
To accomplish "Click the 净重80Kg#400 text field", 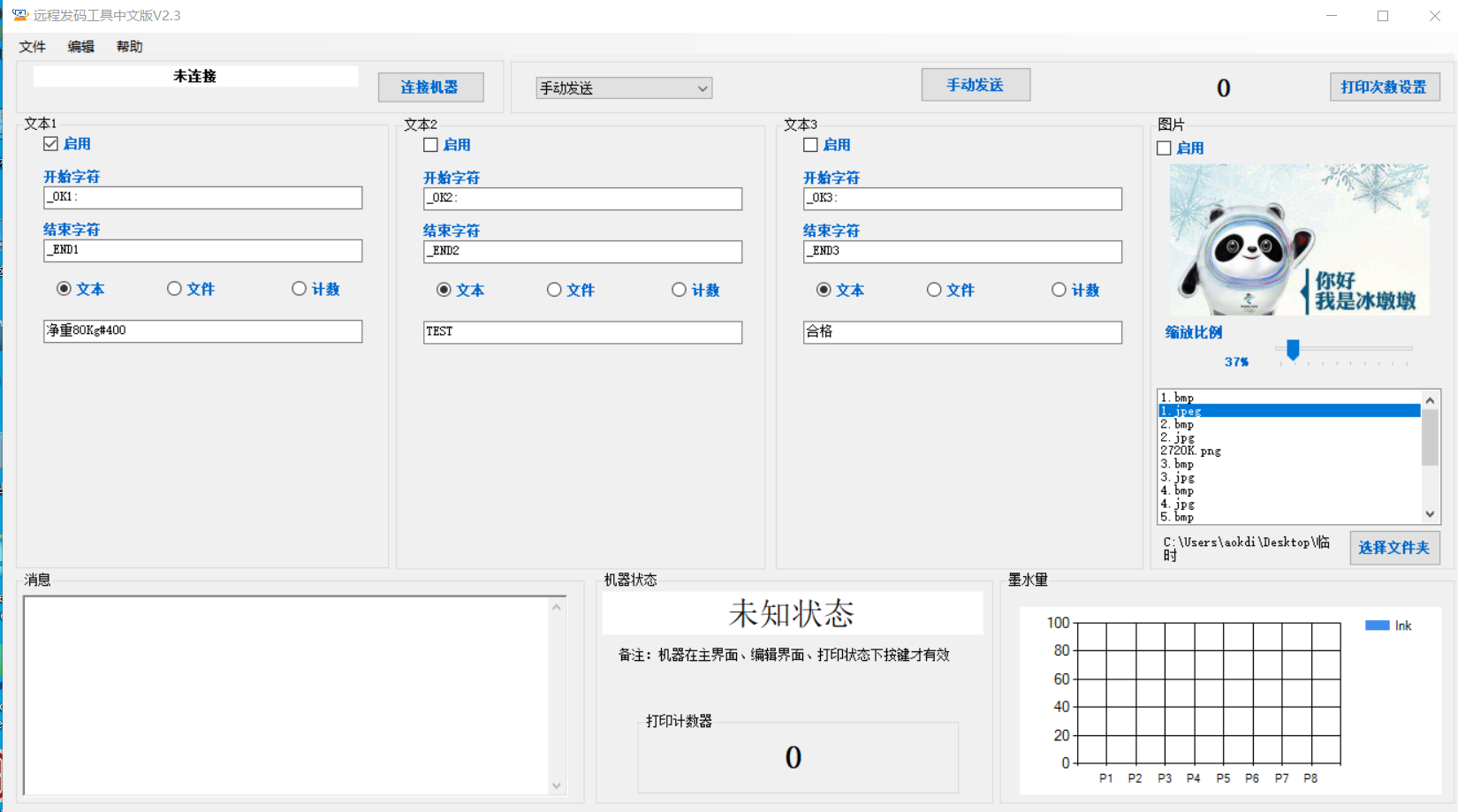I will point(203,330).
